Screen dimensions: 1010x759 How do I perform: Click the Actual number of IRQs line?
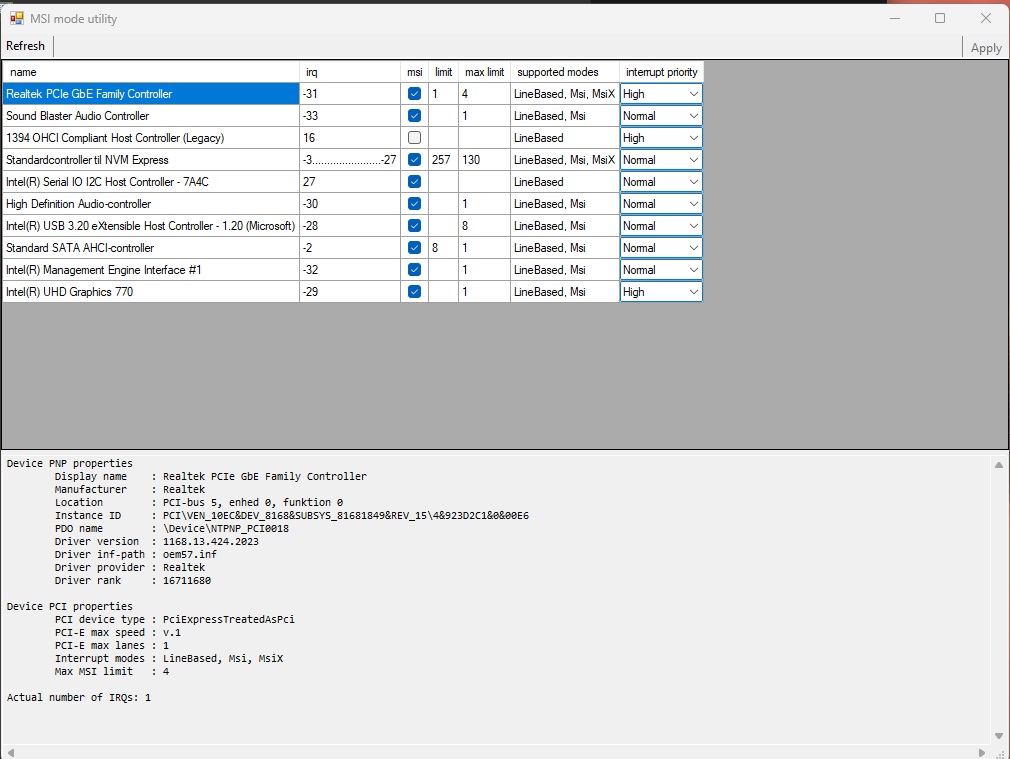(x=79, y=698)
